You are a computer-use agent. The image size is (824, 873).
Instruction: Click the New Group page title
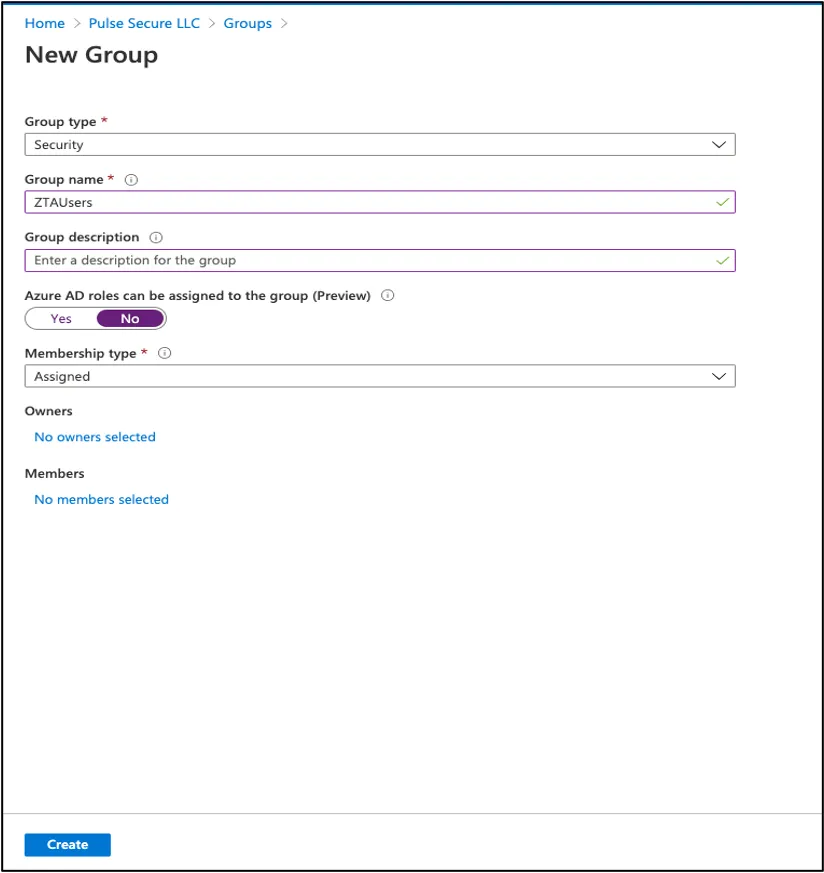tap(91, 55)
